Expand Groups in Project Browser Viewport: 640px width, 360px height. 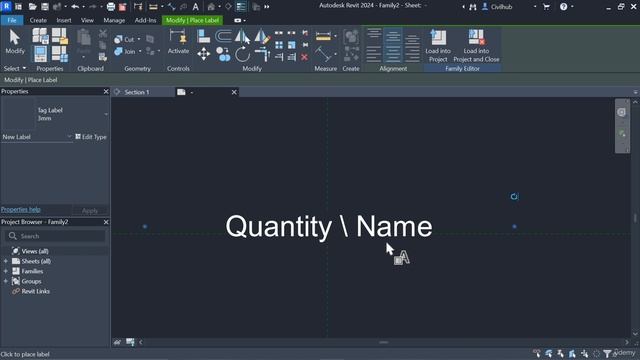[6, 281]
